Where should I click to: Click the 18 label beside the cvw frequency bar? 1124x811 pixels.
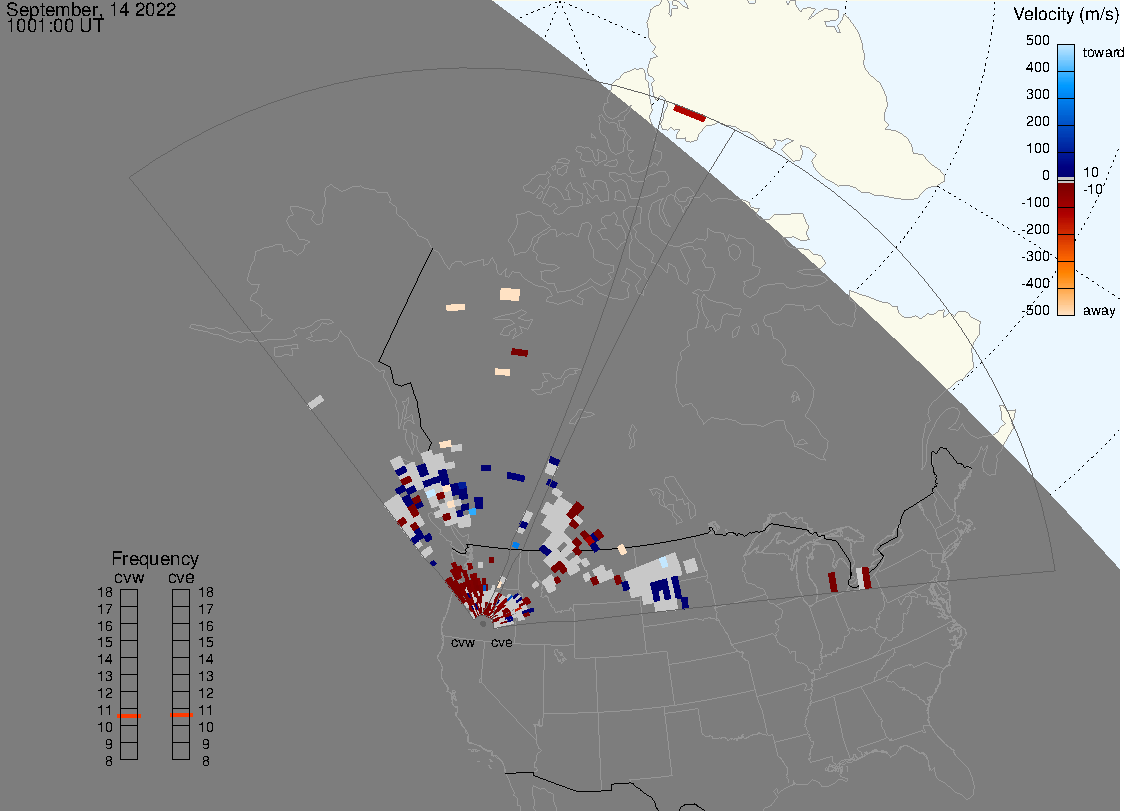click(x=105, y=593)
